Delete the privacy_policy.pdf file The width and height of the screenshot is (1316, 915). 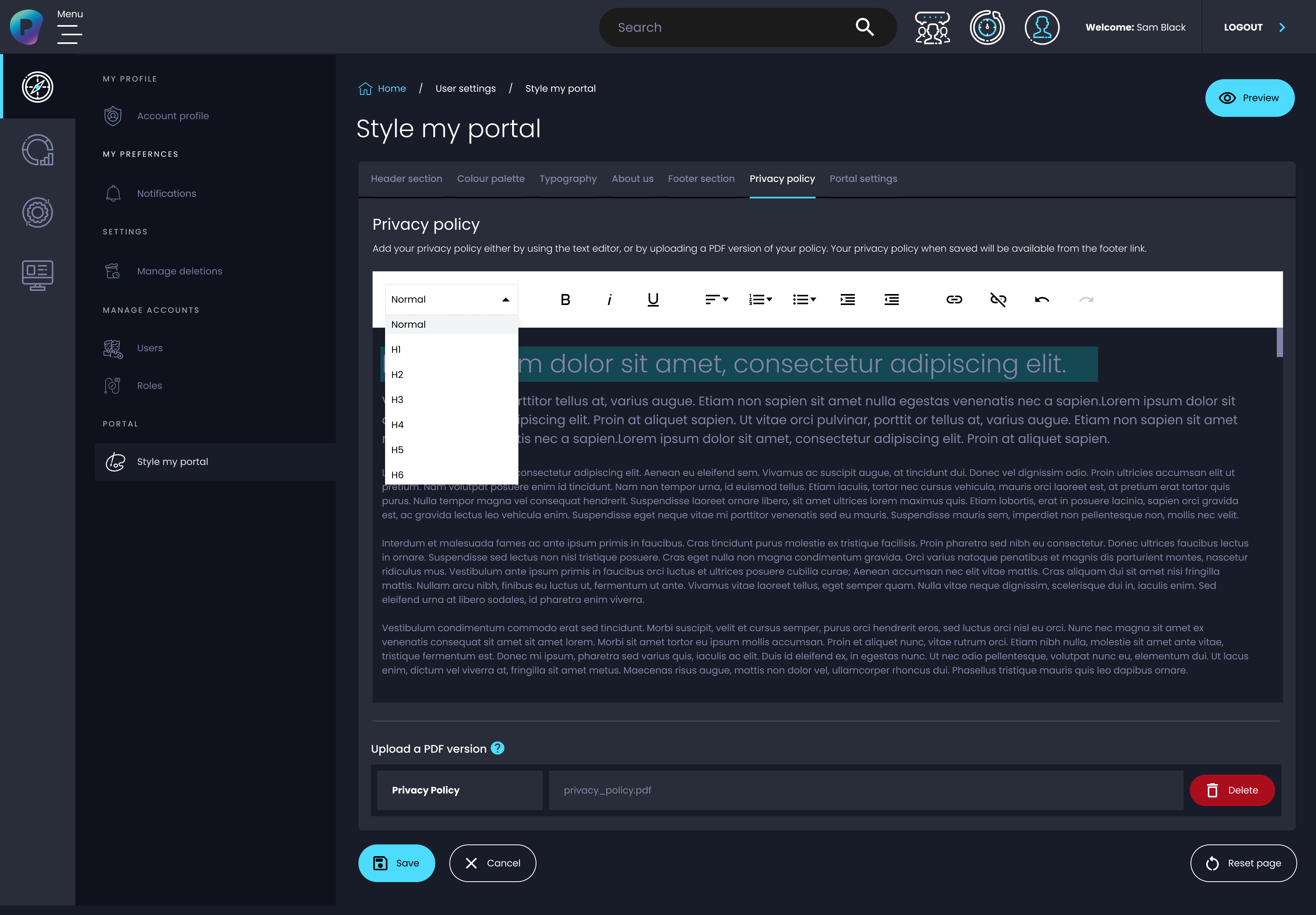pos(1232,790)
